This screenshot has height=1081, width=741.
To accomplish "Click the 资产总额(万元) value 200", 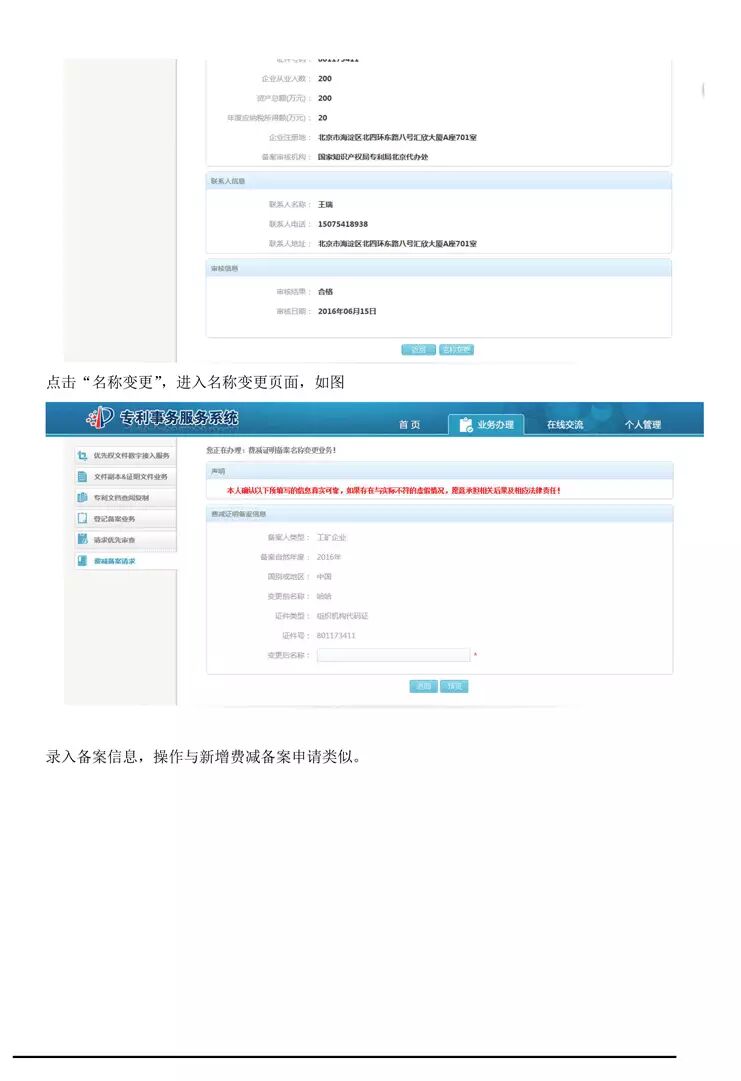I will point(325,98).
